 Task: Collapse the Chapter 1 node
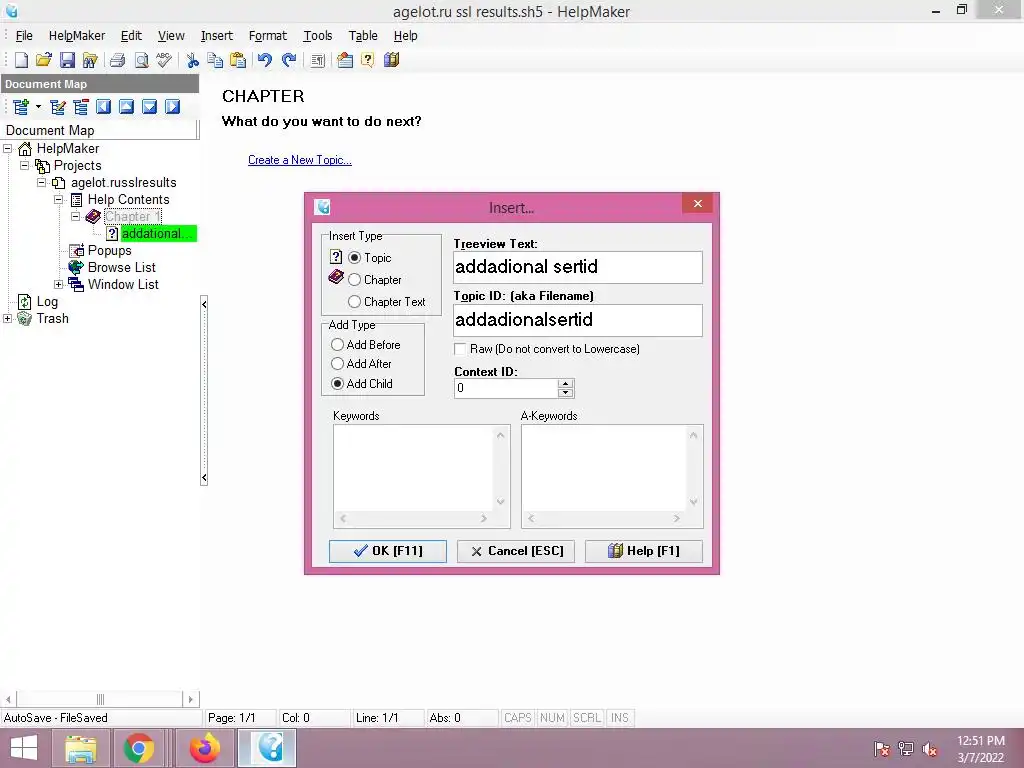click(76, 217)
